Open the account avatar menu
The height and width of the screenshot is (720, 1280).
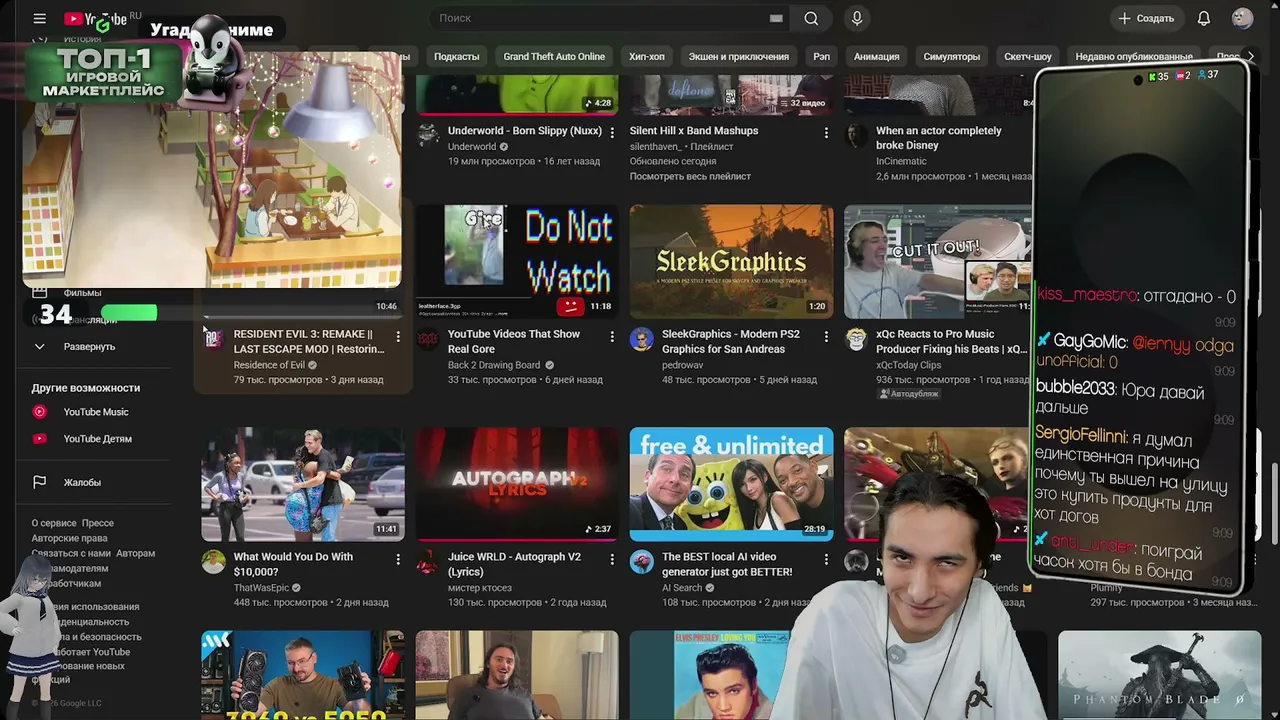[1243, 18]
